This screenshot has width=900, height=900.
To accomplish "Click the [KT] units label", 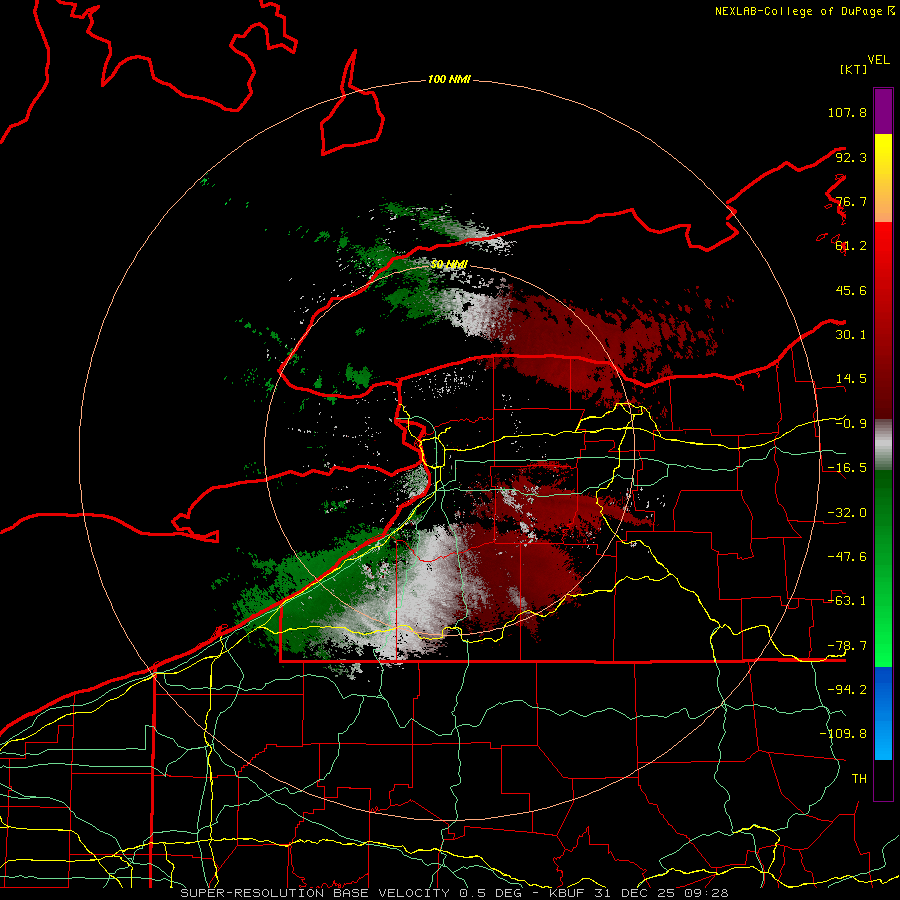I will [853, 69].
